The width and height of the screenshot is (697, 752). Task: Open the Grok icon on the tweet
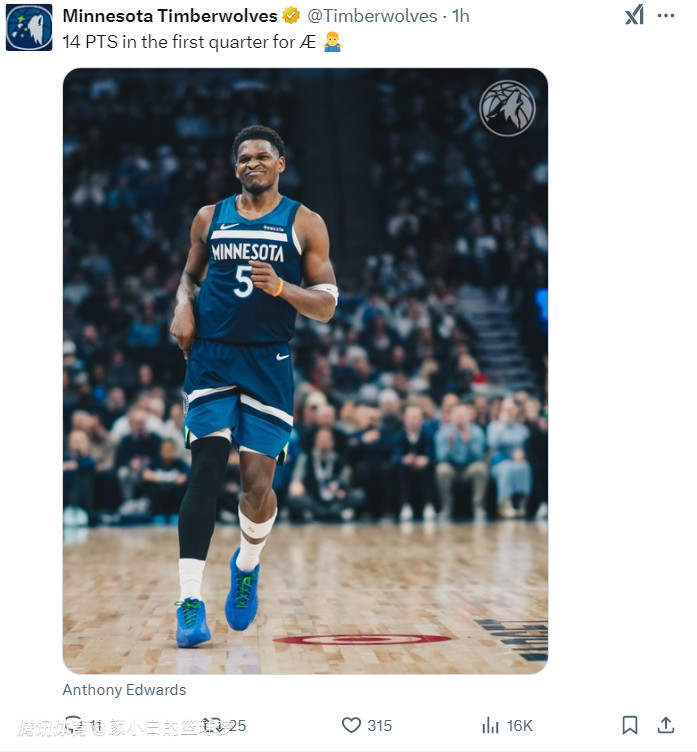[x=634, y=16]
